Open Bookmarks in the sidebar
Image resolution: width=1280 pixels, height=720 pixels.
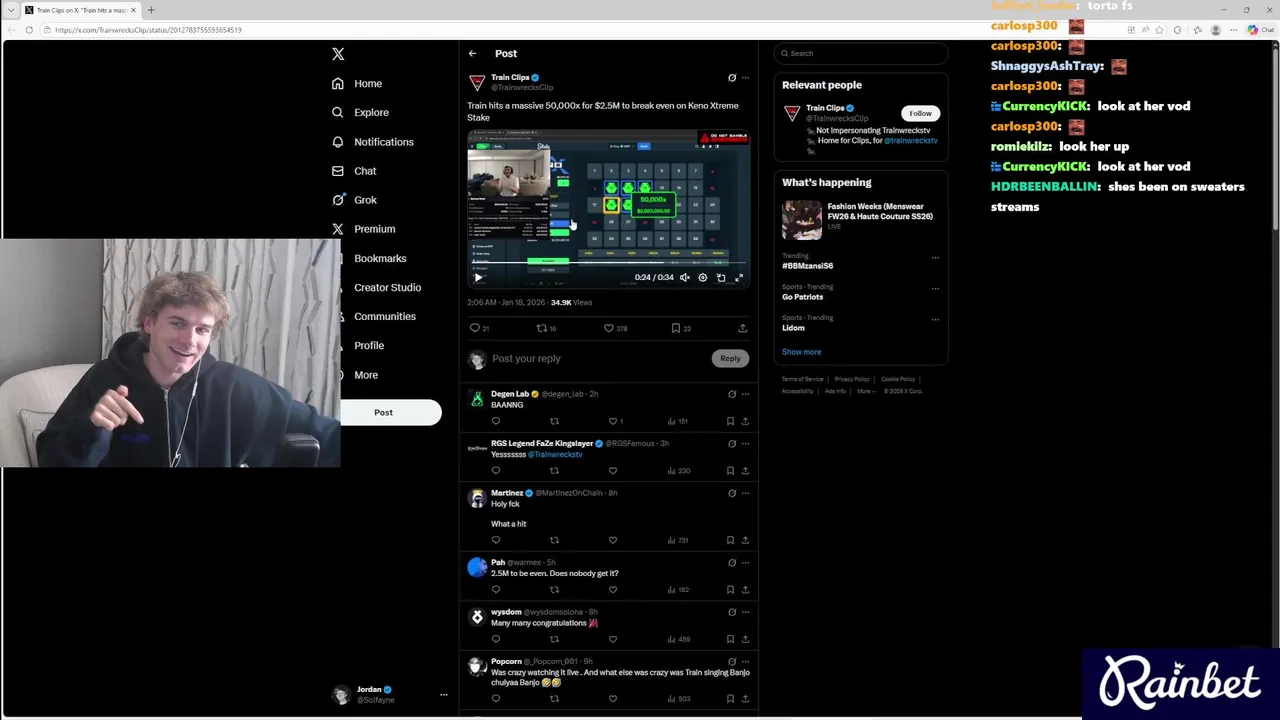(379, 258)
